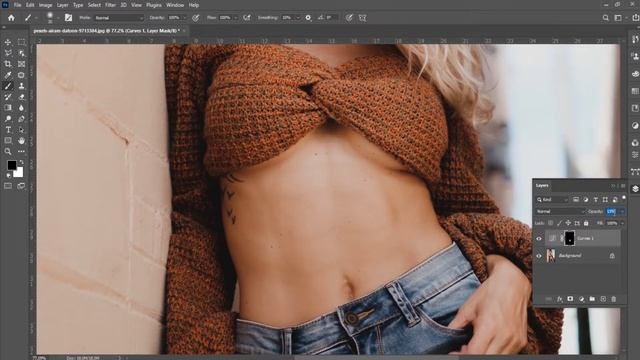Swap foreground and background colors
The image size is (640, 360).
21,162
